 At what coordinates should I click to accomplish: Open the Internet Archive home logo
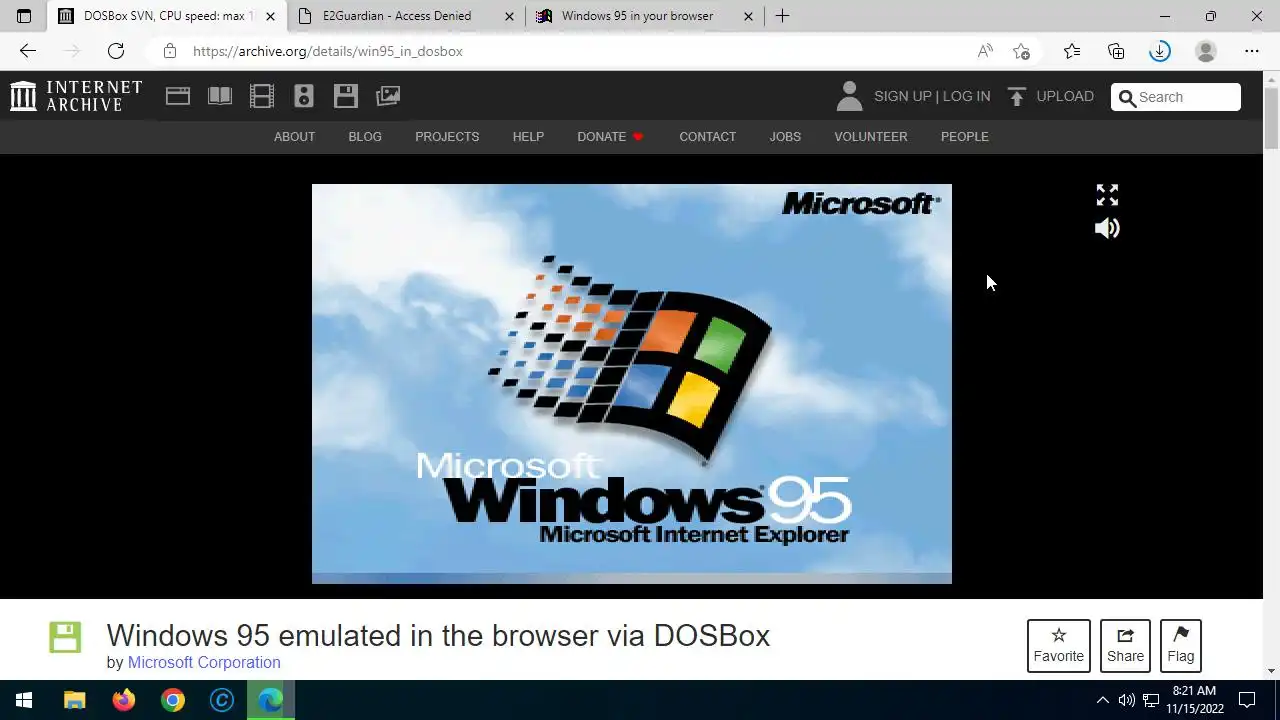click(76, 96)
